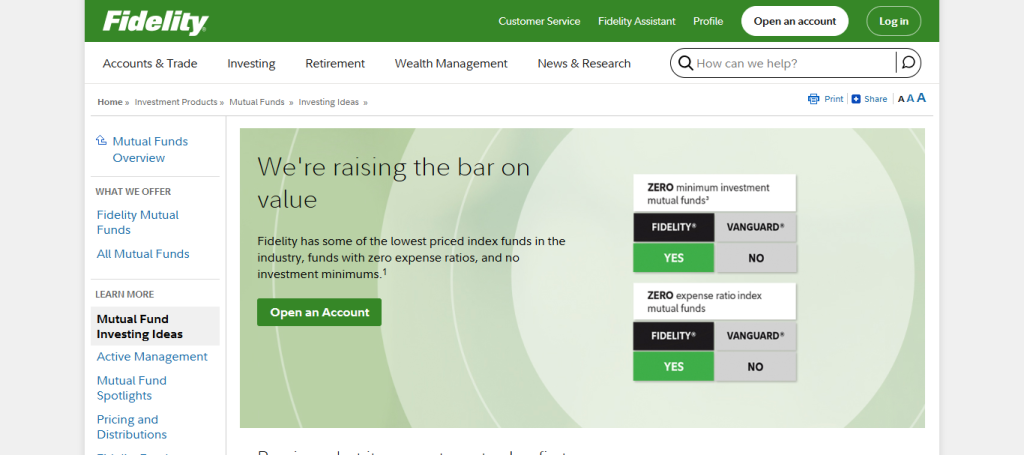This screenshot has height=455, width=1024.
Task: Click YES cell under expense ratio table
Action: point(673,366)
